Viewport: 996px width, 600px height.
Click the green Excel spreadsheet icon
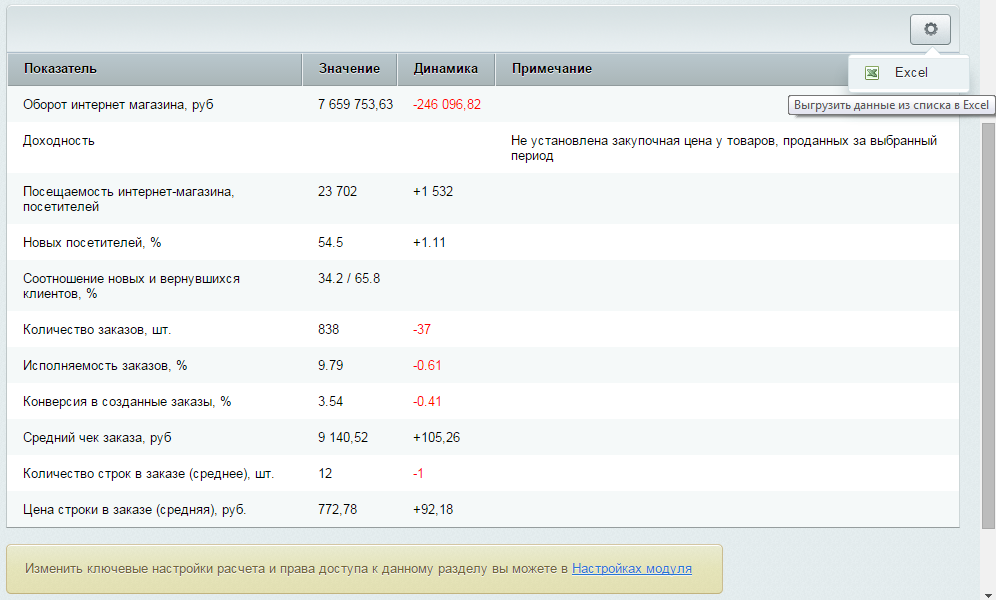click(x=872, y=73)
